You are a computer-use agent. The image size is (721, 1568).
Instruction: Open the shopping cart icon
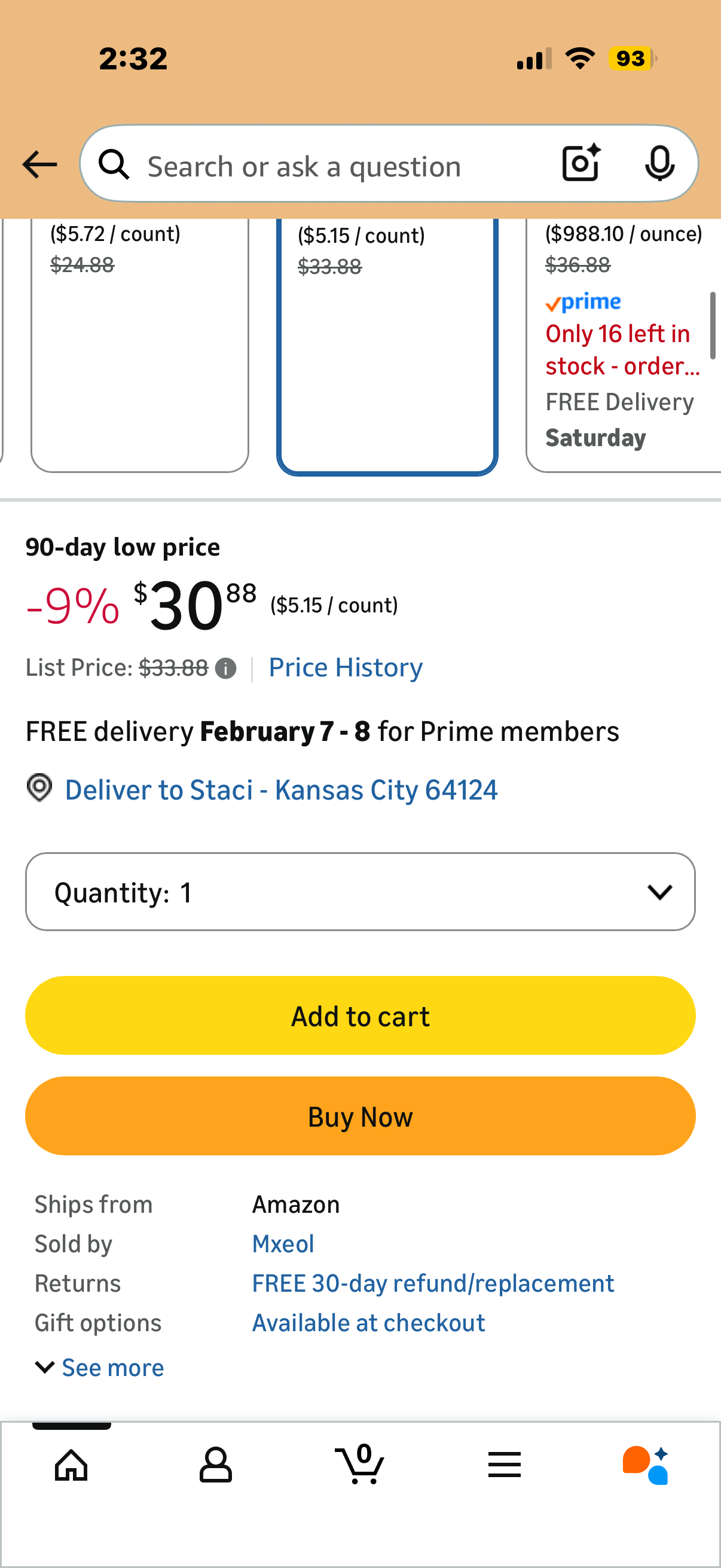(x=360, y=1463)
